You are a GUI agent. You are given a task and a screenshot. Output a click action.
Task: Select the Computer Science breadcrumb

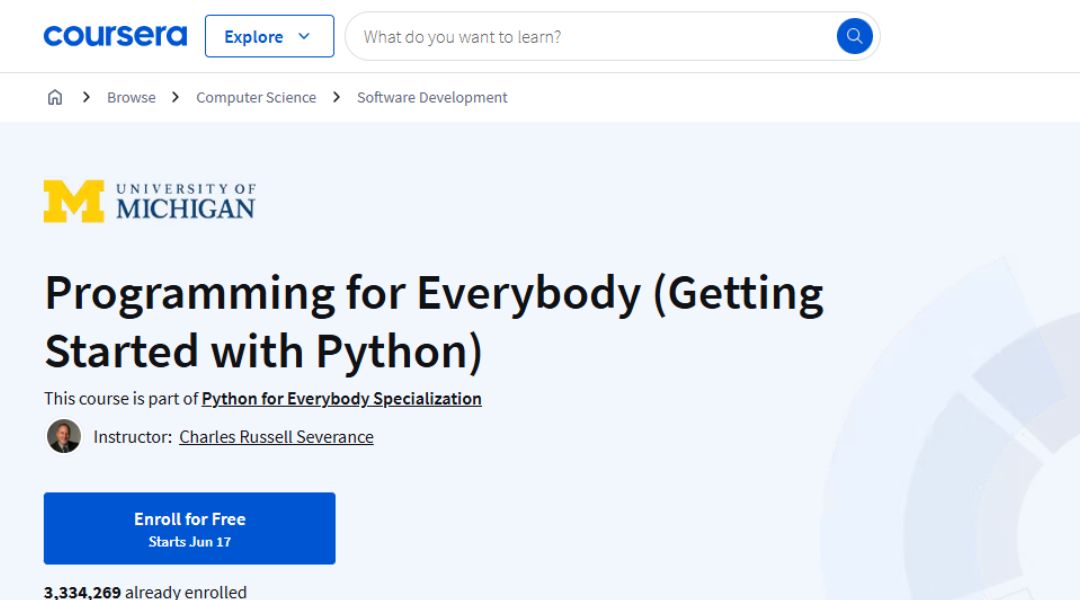pyautogui.click(x=256, y=97)
